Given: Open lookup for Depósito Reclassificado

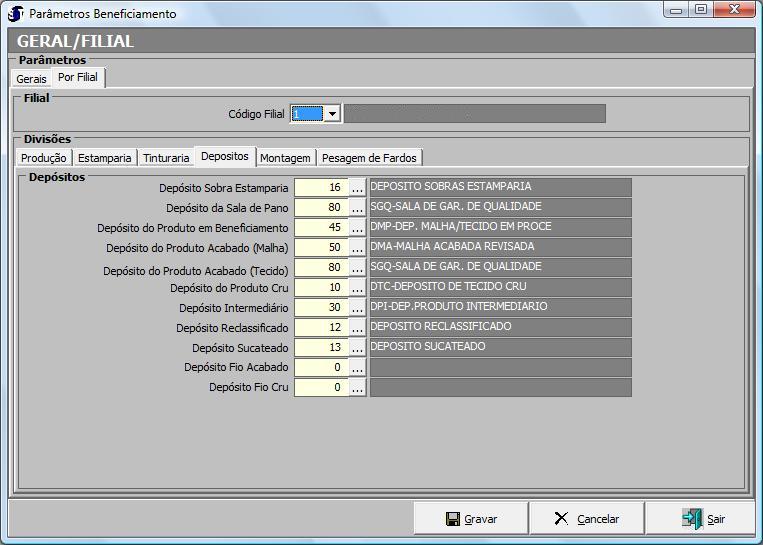Looking at the screenshot, I should [357, 328].
